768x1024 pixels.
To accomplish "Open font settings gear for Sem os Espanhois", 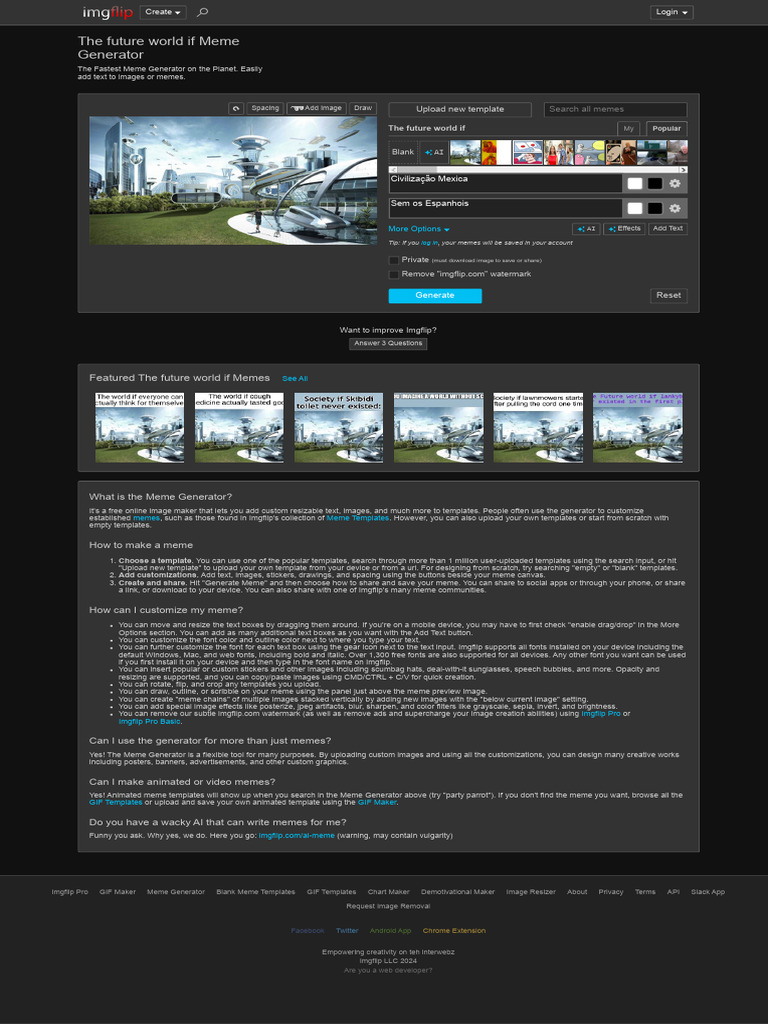I will coord(675,208).
